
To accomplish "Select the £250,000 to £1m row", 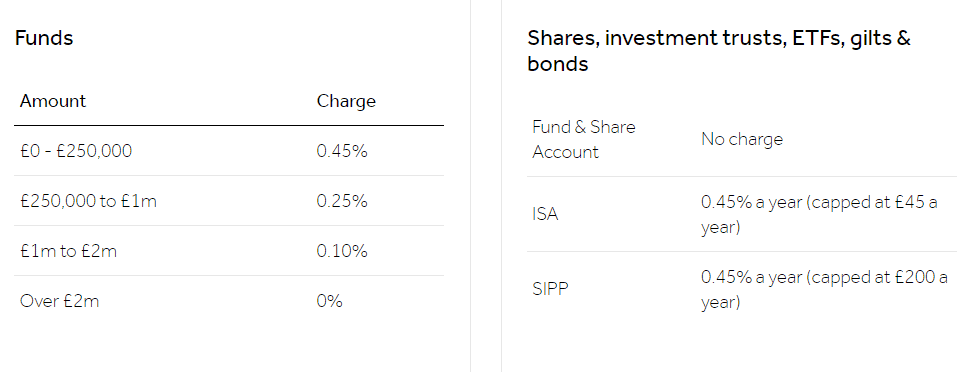I will pos(229,201).
